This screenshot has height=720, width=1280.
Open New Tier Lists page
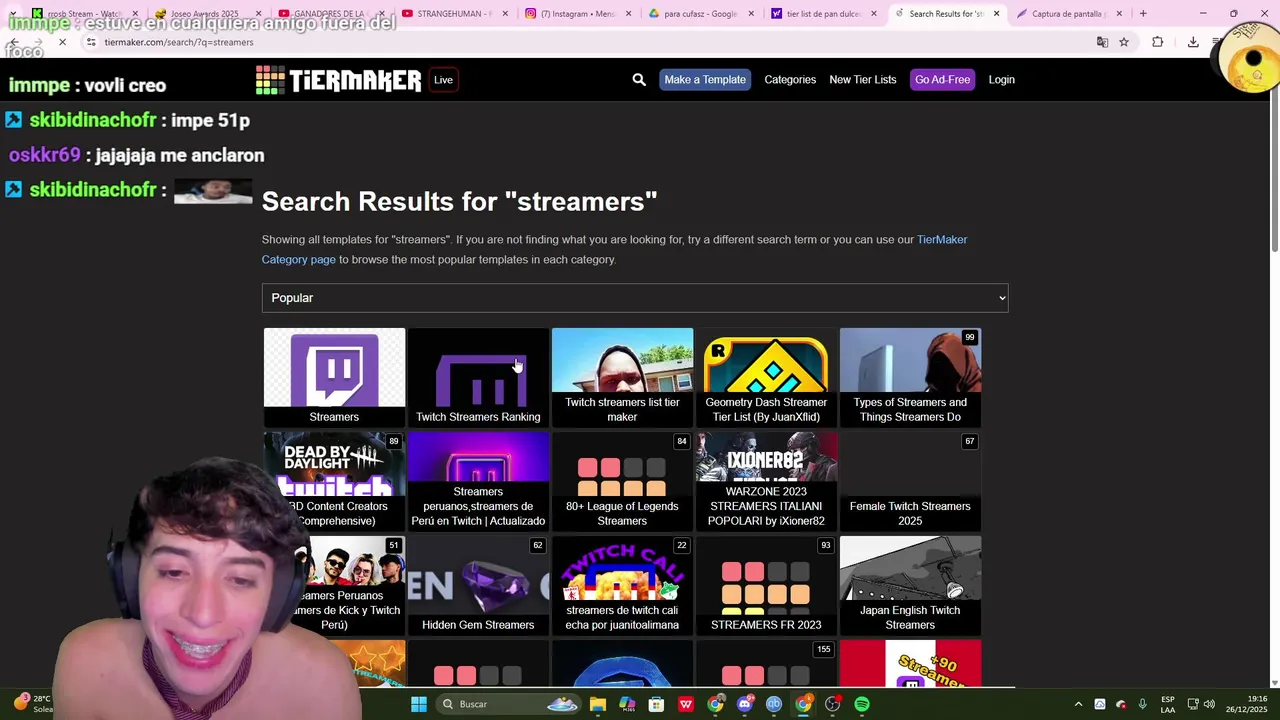click(x=862, y=80)
